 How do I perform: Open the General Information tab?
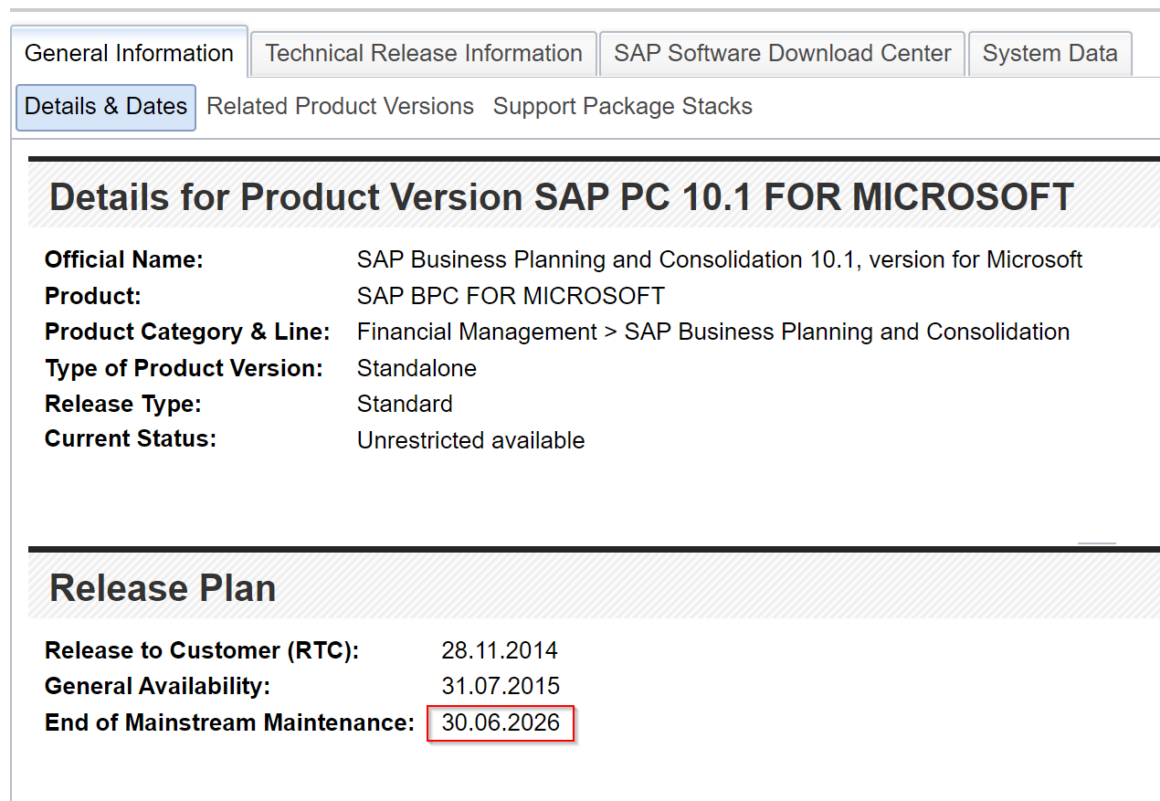(x=129, y=54)
